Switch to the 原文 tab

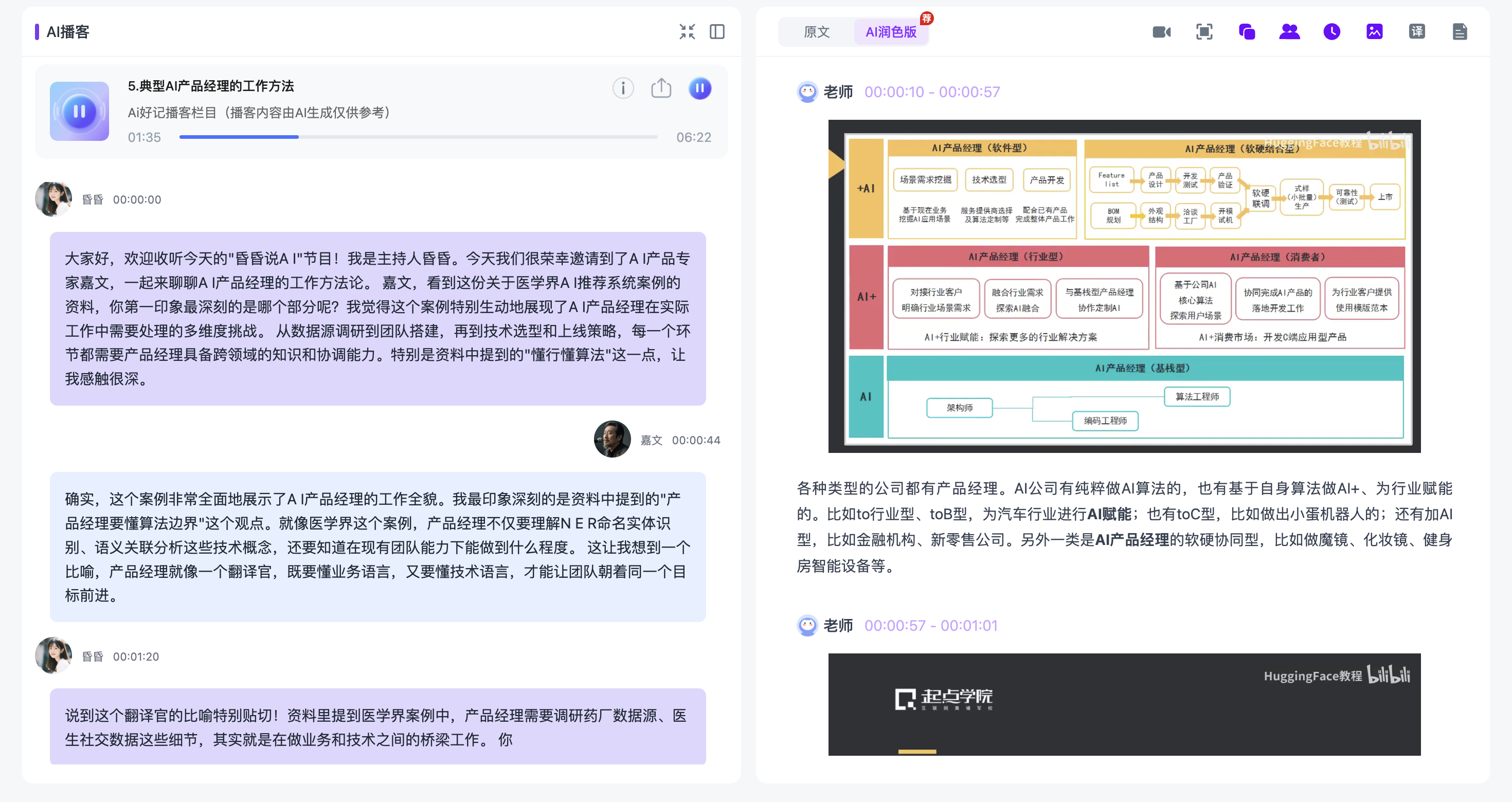point(817,32)
